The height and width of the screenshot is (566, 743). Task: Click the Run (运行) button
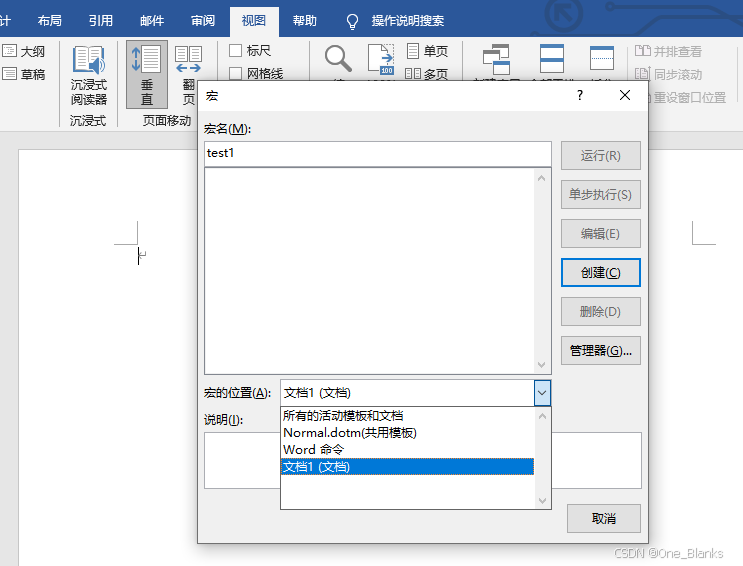601,155
